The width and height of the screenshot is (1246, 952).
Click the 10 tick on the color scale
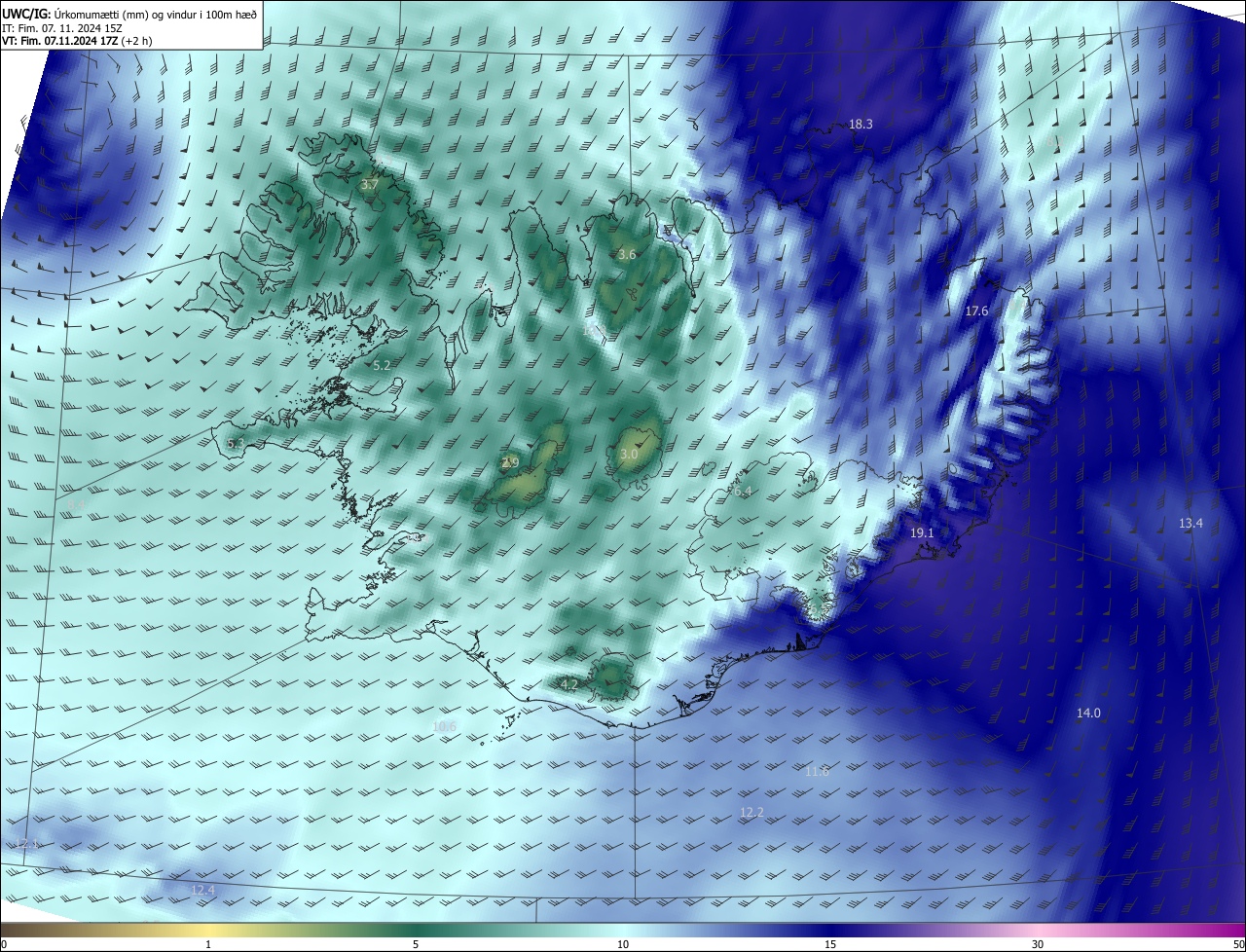(x=623, y=944)
